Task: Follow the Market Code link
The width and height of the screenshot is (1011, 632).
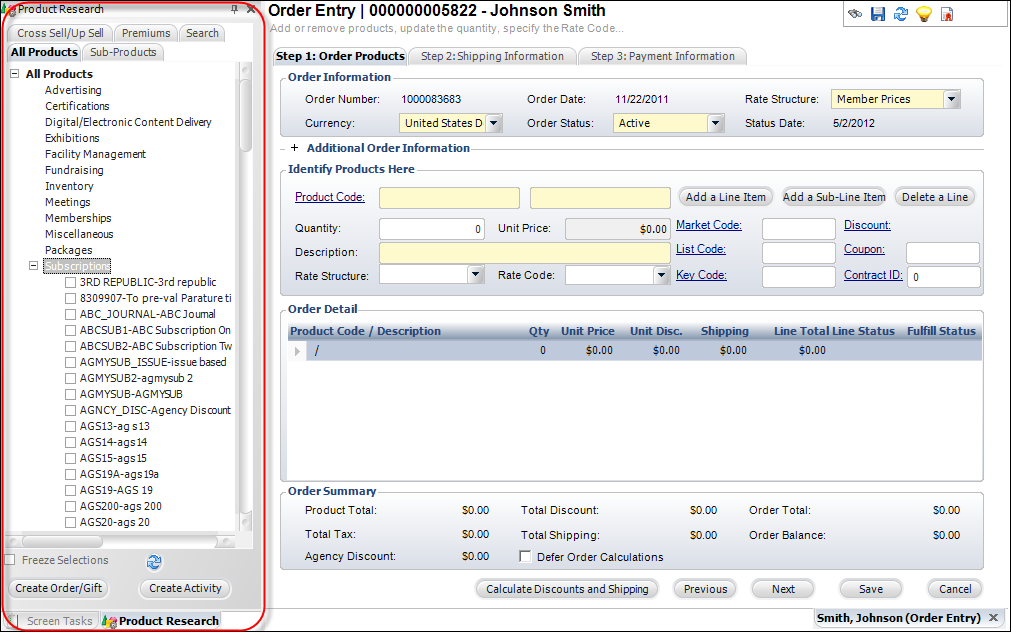Action: point(708,225)
